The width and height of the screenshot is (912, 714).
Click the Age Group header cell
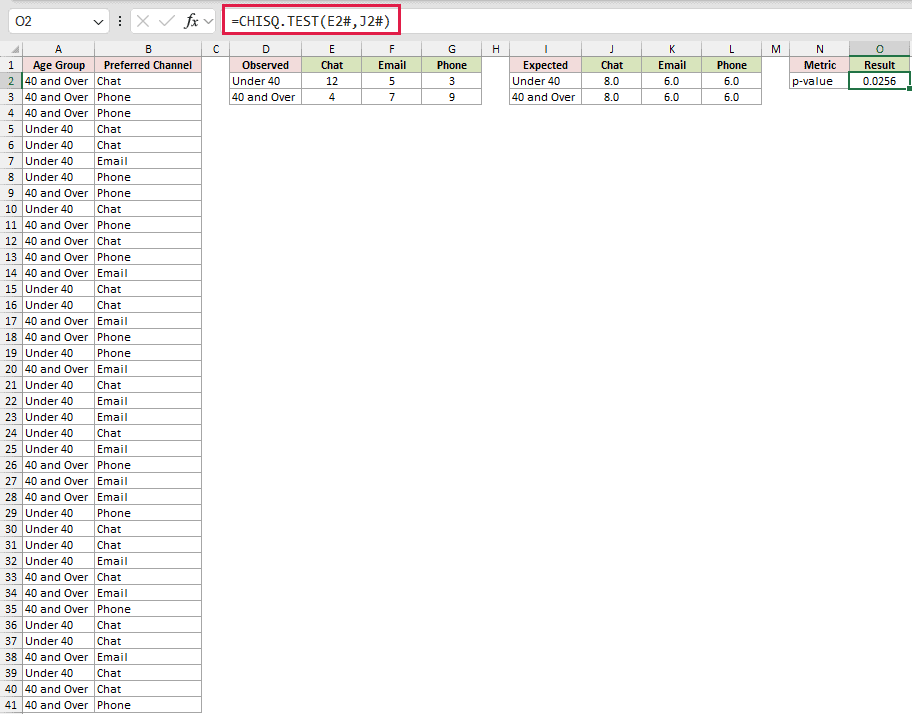[58, 65]
